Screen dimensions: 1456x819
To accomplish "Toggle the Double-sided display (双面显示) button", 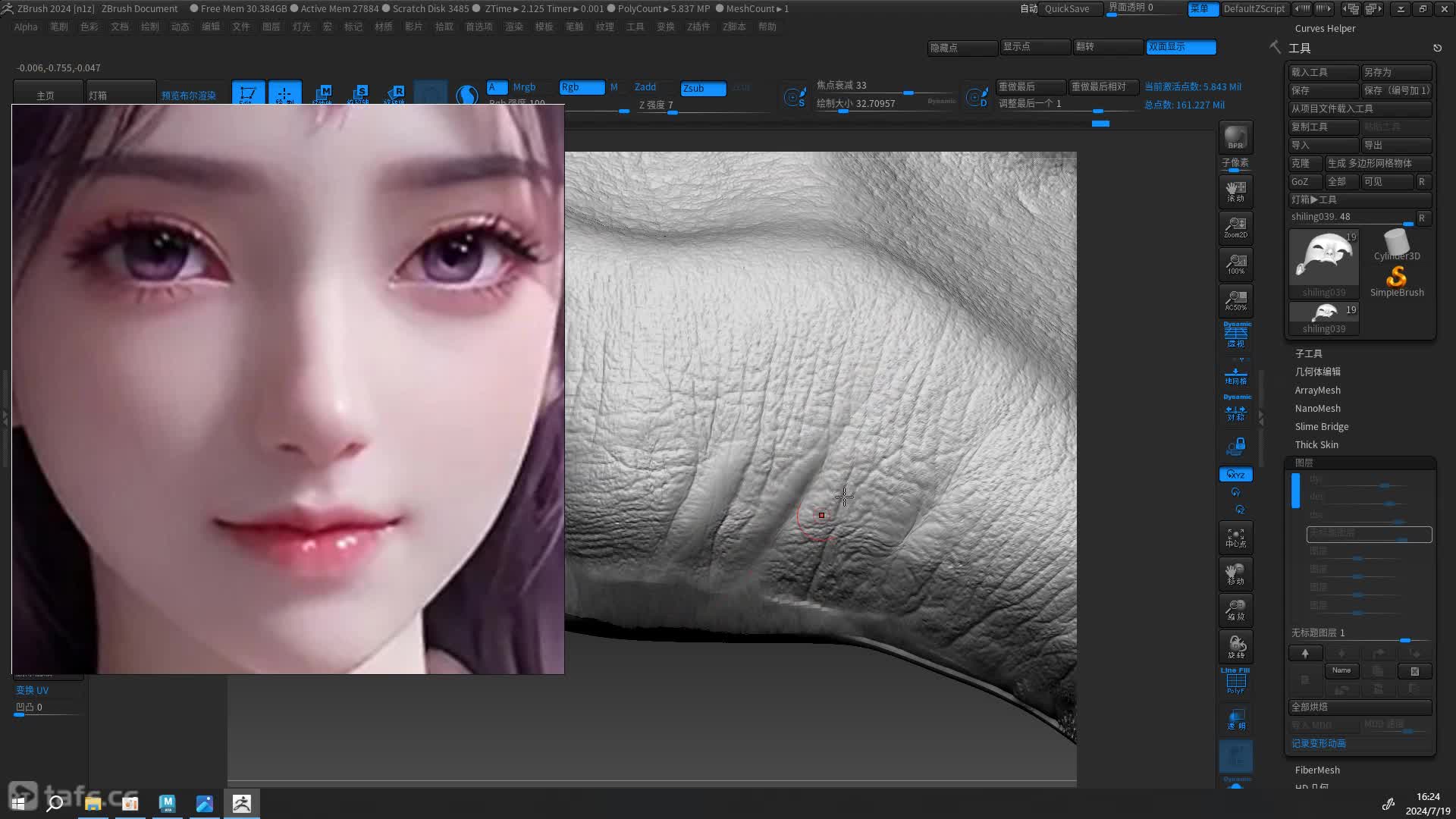I will 1181,47.
